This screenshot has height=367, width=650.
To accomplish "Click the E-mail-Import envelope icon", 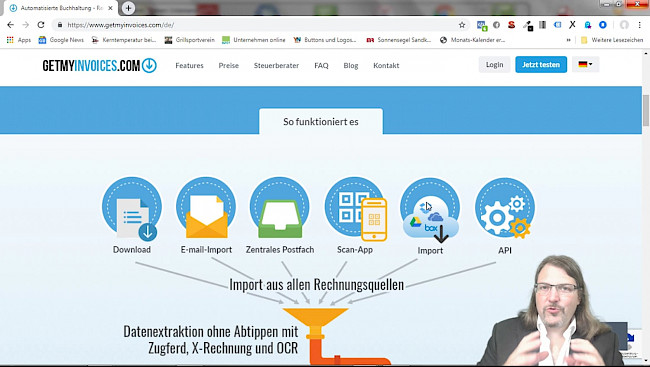I will tap(206, 208).
